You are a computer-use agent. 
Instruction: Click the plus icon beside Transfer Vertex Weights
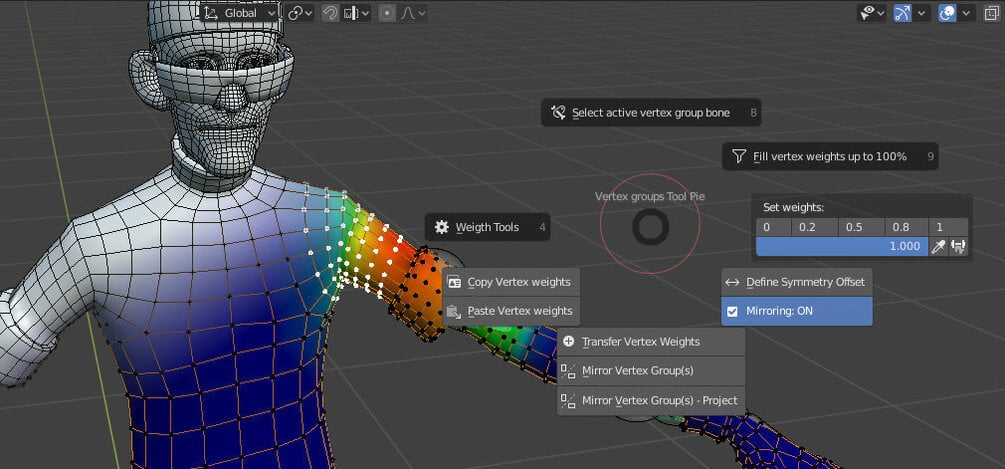tap(568, 341)
